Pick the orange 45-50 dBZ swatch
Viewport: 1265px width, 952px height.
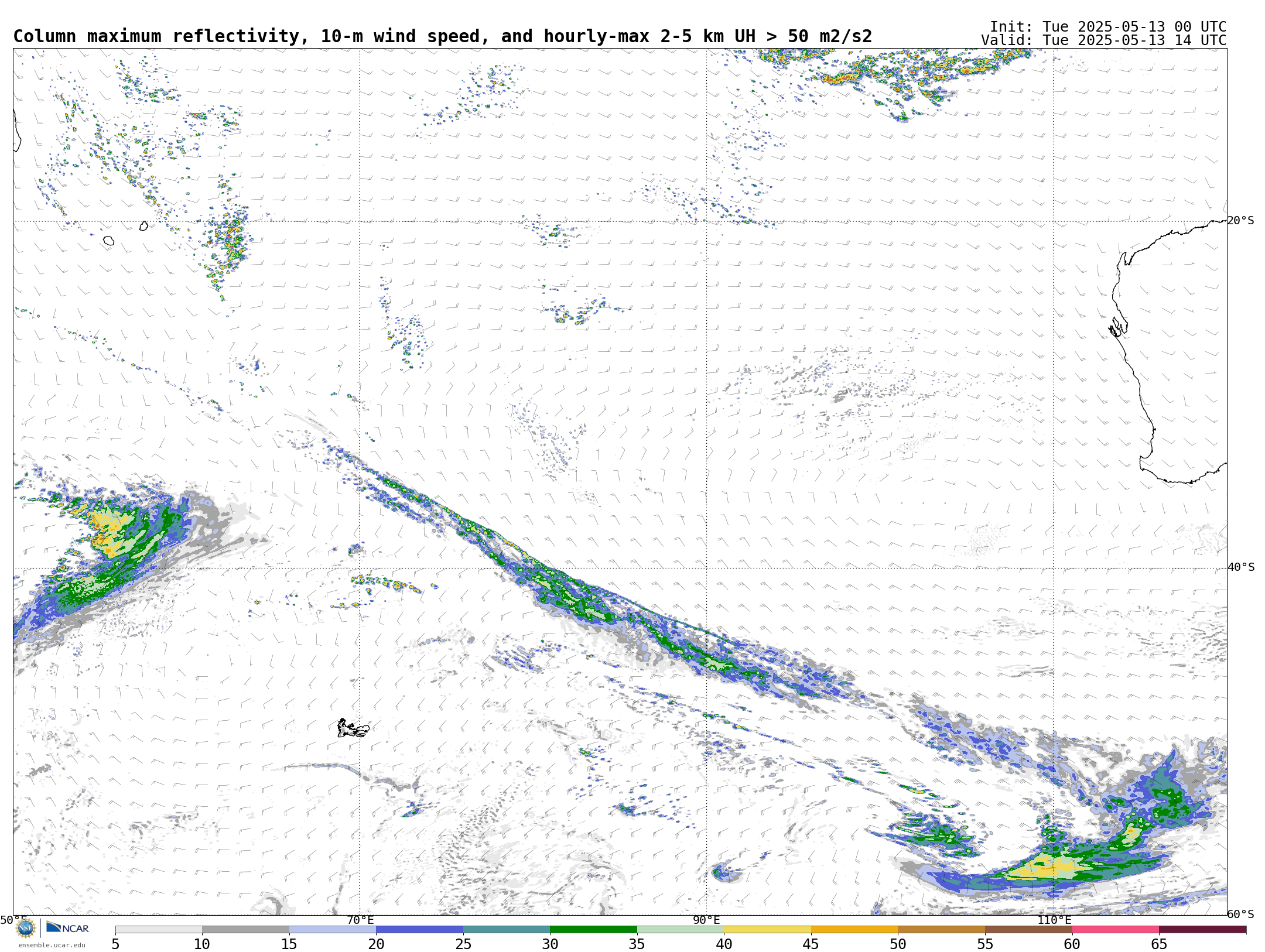coord(854,930)
